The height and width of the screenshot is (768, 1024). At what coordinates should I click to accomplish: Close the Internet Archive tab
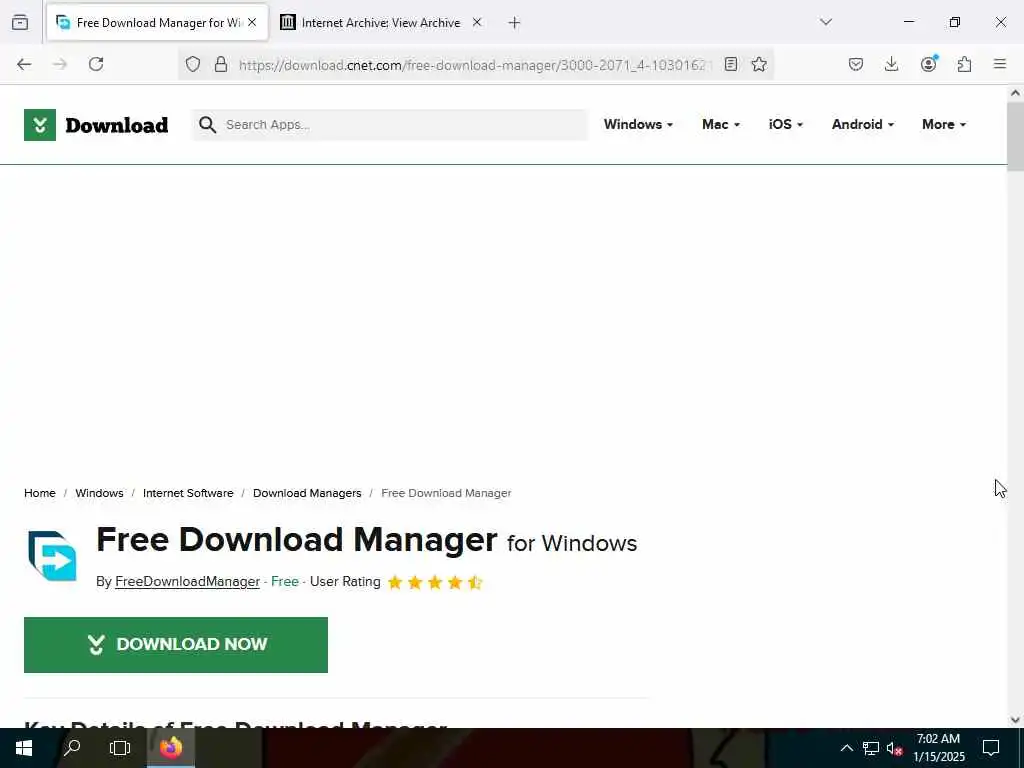(x=477, y=22)
